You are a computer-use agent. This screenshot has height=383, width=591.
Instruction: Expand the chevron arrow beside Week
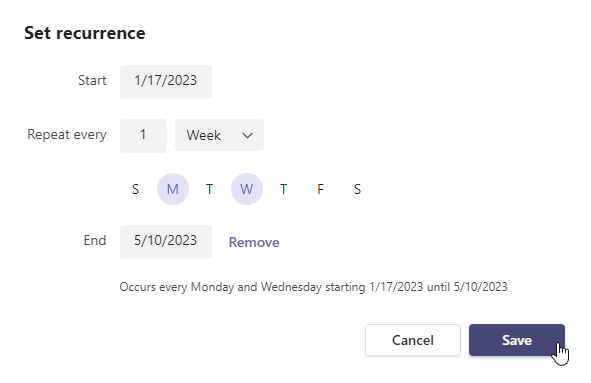247,135
